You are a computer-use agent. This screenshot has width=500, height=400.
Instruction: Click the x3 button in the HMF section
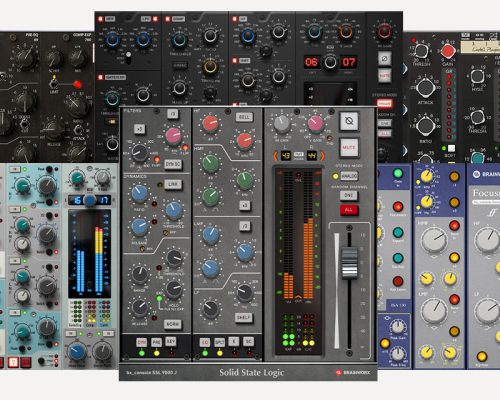pyautogui.click(x=245, y=205)
